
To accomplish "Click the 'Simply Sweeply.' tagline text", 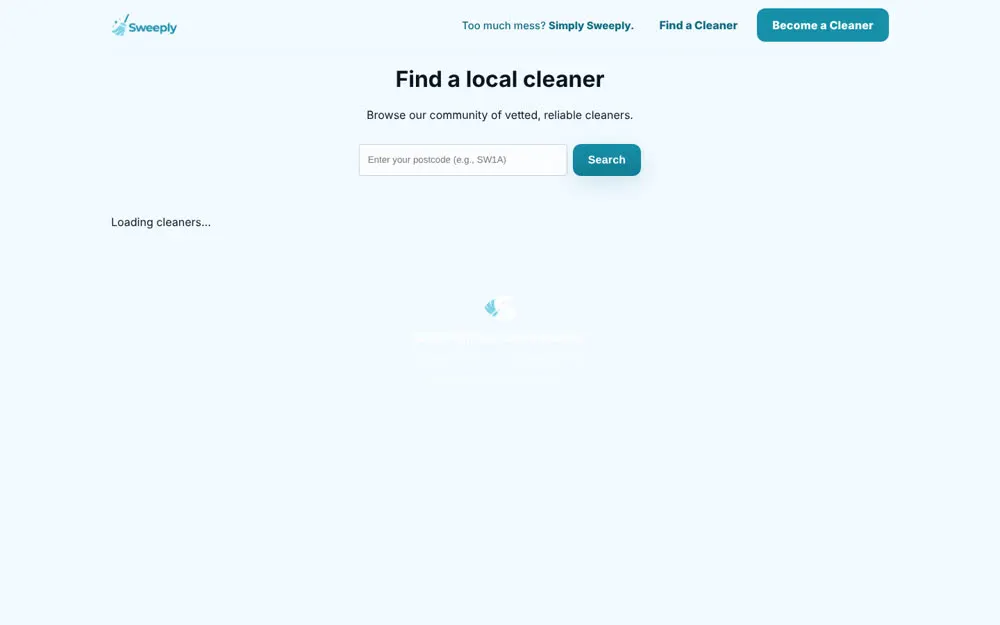I will pyautogui.click(x=591, y=26).
